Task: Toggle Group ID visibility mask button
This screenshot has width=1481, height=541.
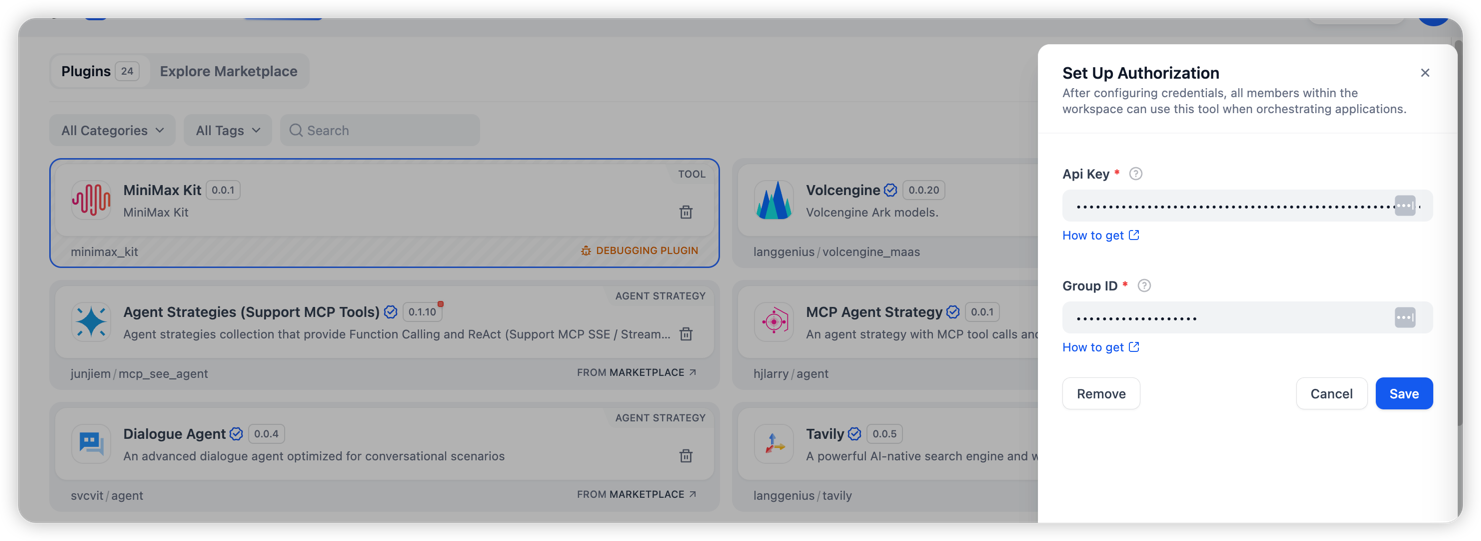Action: click(1405, 318)
